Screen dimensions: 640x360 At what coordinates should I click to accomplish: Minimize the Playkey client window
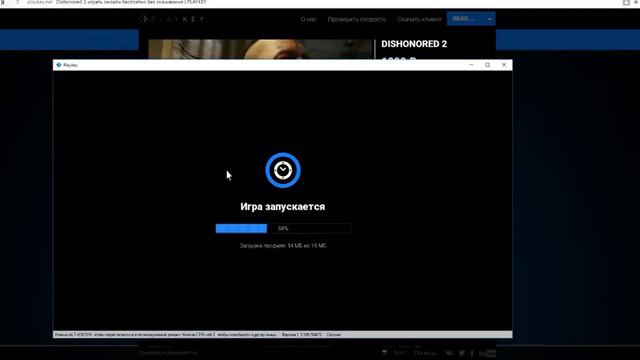[471, 65]
